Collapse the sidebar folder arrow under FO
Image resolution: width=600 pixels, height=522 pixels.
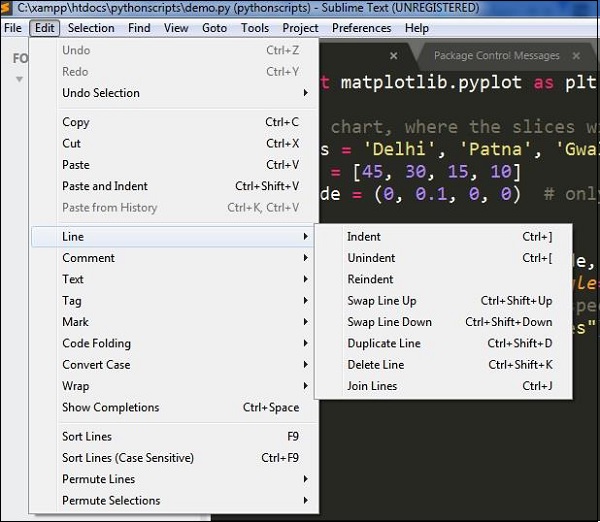19,79
